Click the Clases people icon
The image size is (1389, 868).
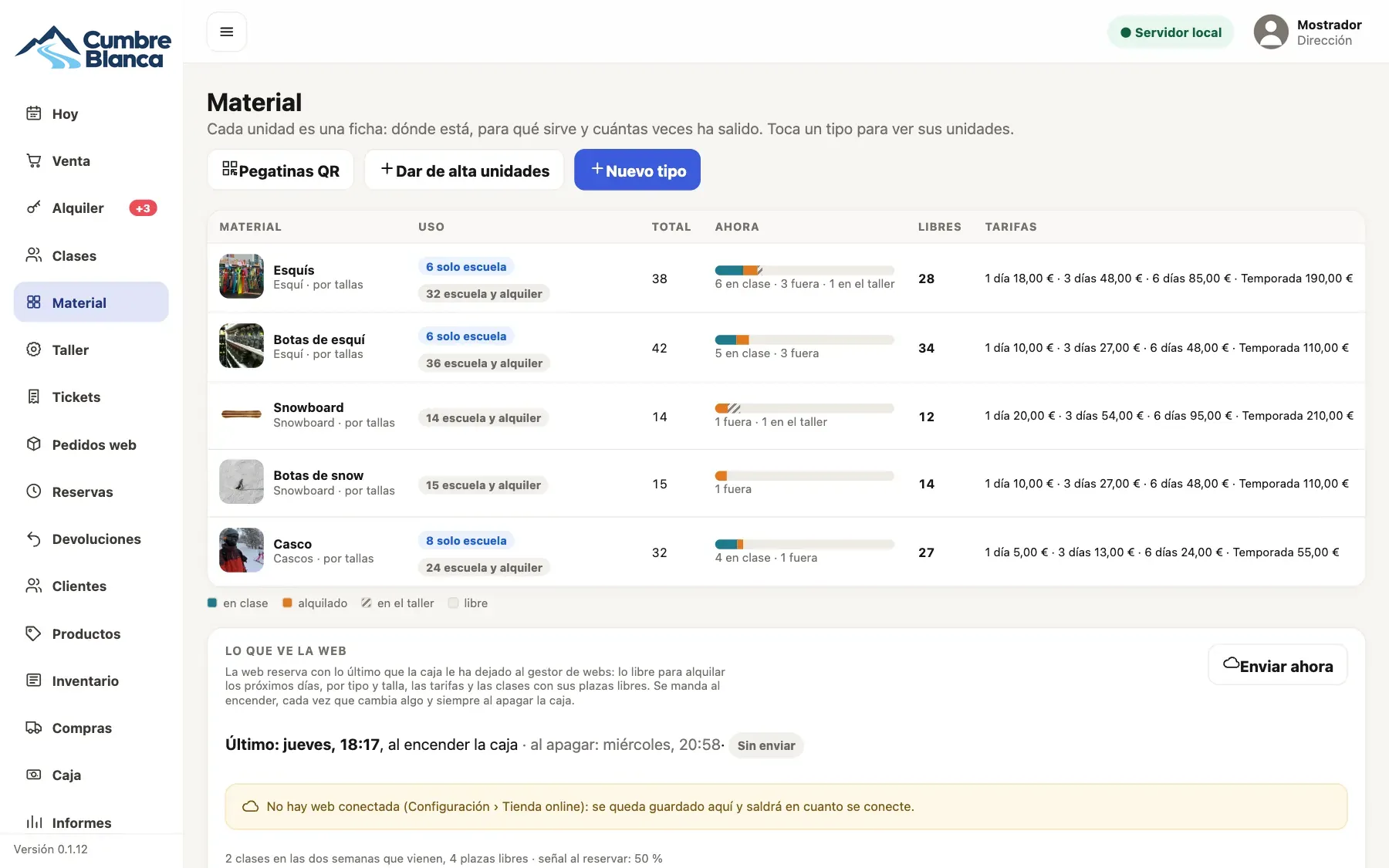coord(33,255)
